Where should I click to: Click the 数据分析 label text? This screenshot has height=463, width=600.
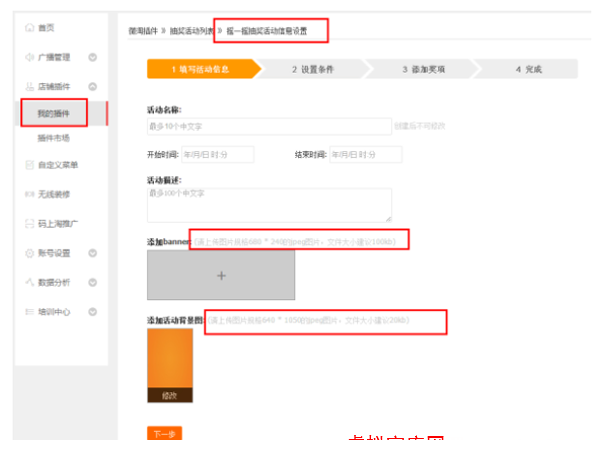54,282
